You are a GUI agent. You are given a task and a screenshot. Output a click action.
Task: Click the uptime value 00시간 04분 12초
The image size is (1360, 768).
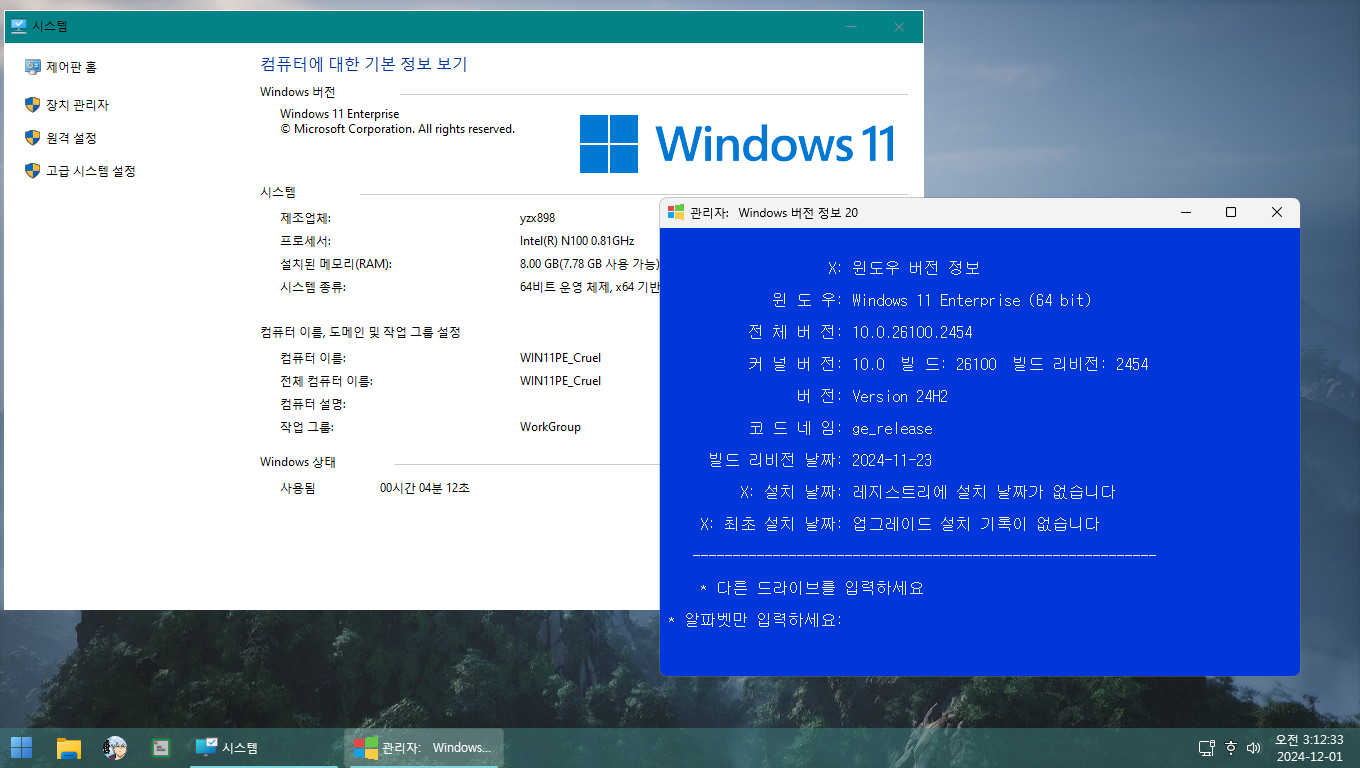point(425,489)
